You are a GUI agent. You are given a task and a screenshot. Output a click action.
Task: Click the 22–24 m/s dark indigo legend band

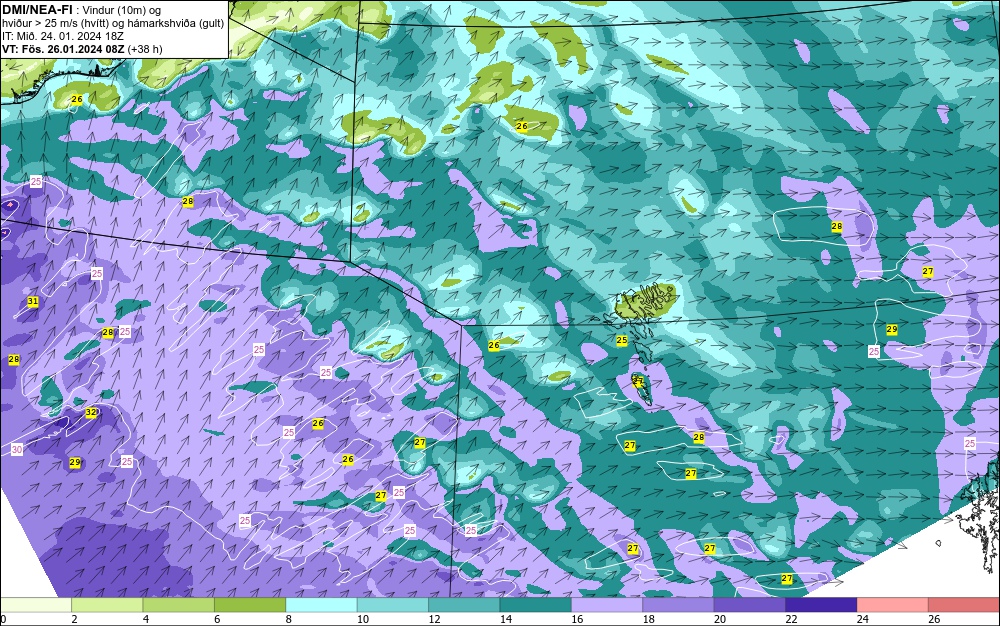pos(821,605)
